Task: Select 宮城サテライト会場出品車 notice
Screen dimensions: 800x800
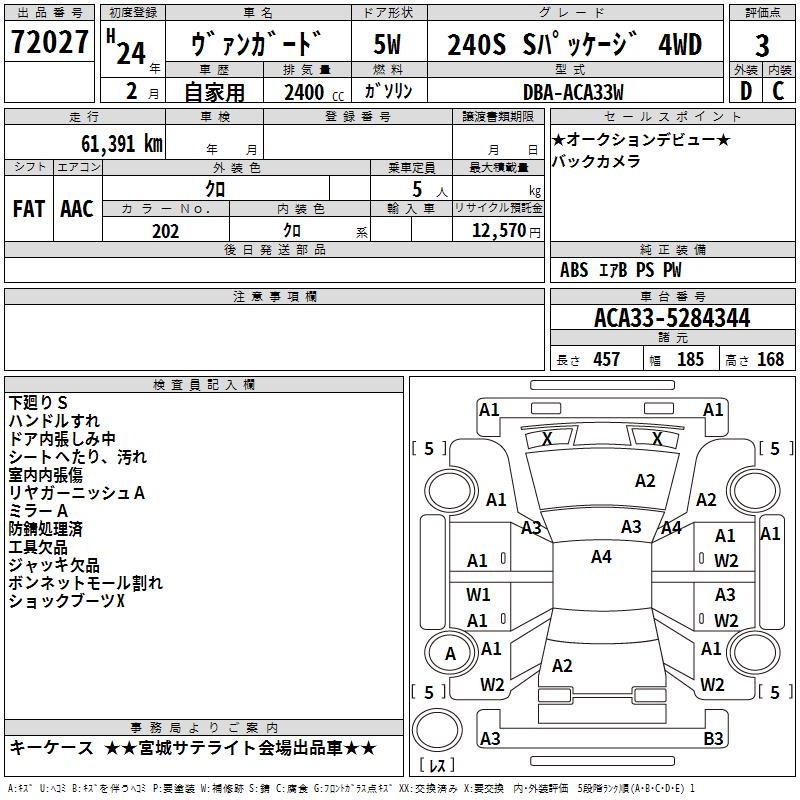Action: 240,748
